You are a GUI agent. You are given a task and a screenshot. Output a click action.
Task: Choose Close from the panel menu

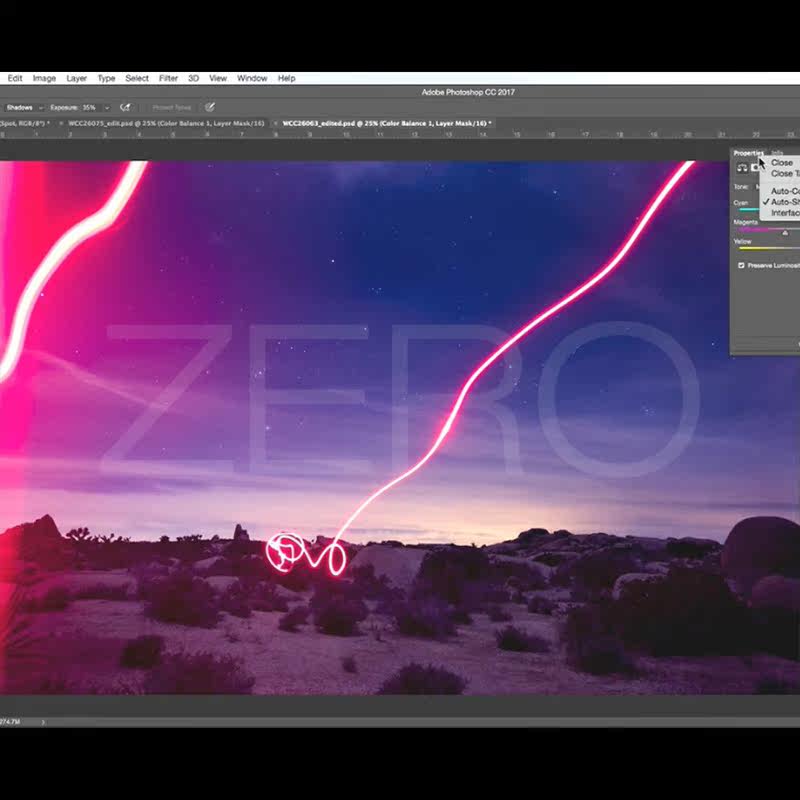(782, 162)
